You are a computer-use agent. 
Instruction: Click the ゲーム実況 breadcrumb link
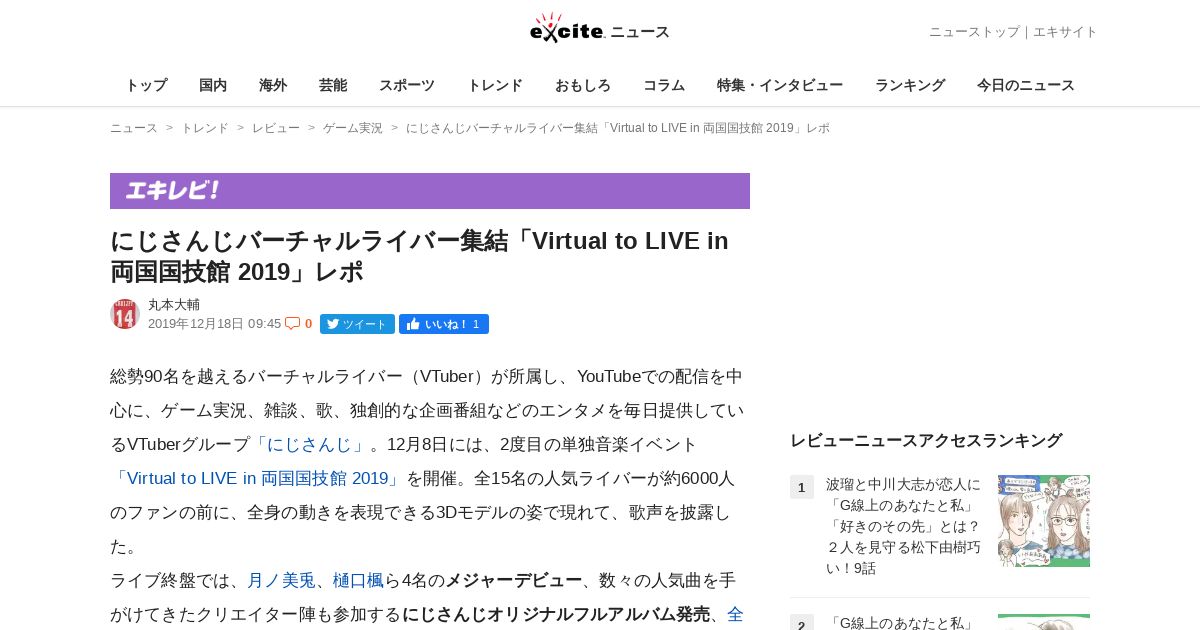click(353, 128)
